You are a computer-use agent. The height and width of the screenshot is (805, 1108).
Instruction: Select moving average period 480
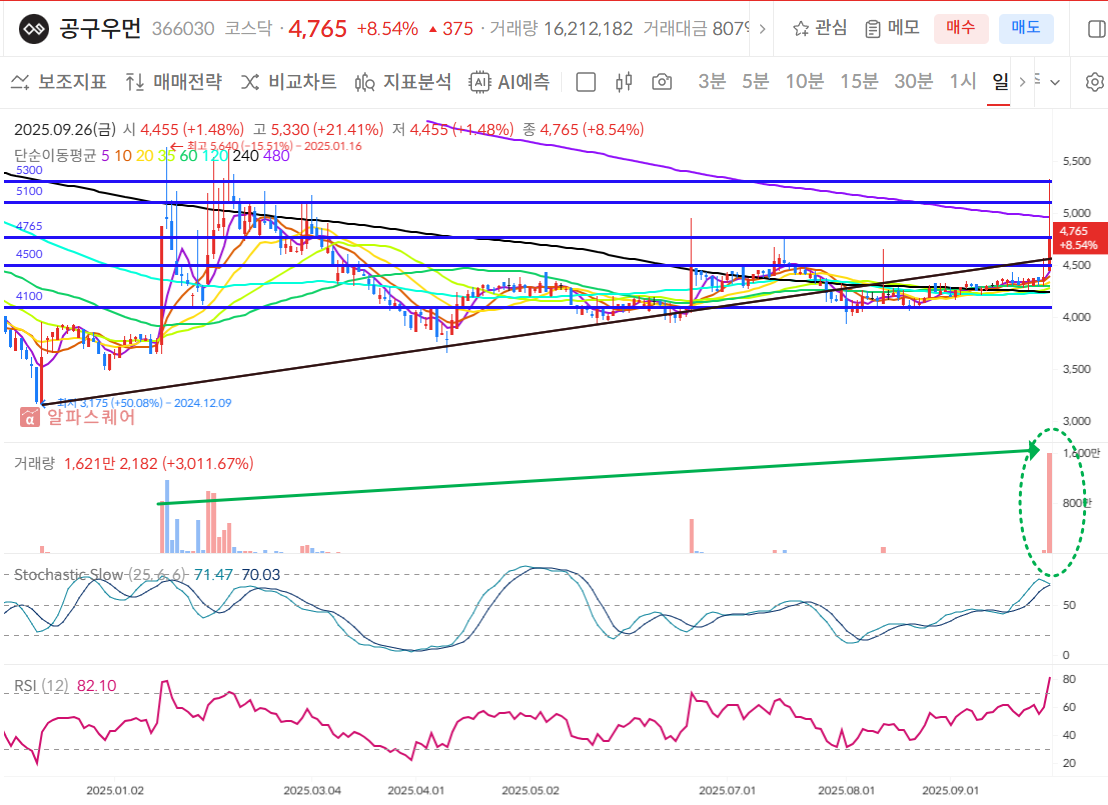(x=276, y=155)
